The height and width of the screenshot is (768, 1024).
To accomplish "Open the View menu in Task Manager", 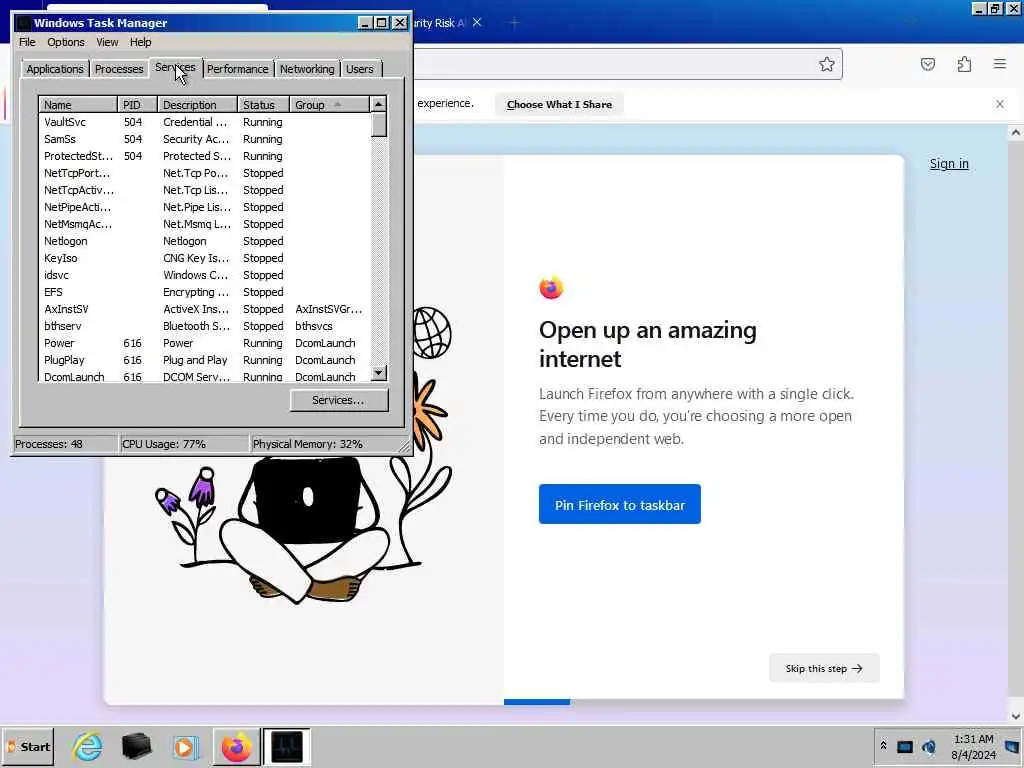I will point(107,42).
